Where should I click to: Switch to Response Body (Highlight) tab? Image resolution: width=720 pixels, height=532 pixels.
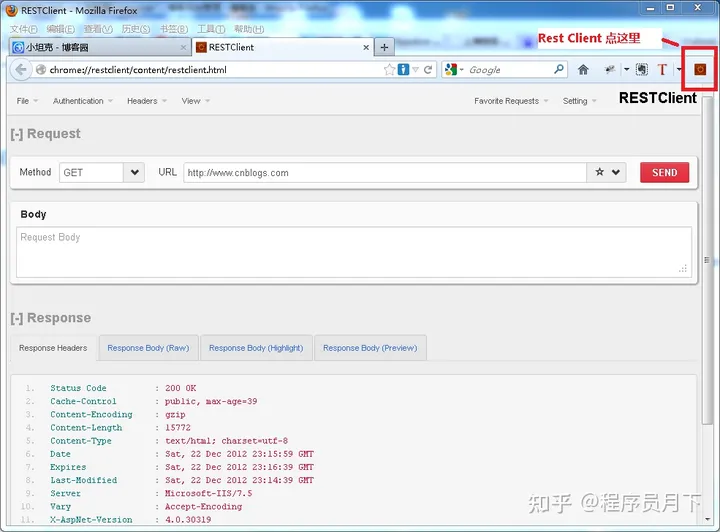[x=256, y=348]
